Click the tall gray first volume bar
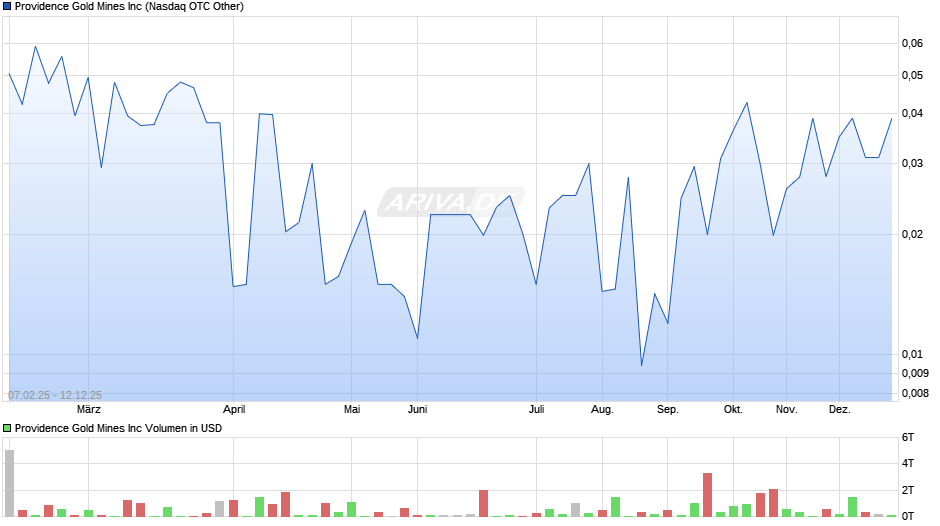This screenshot has width=940, height=526. click(x=9, y=483)
